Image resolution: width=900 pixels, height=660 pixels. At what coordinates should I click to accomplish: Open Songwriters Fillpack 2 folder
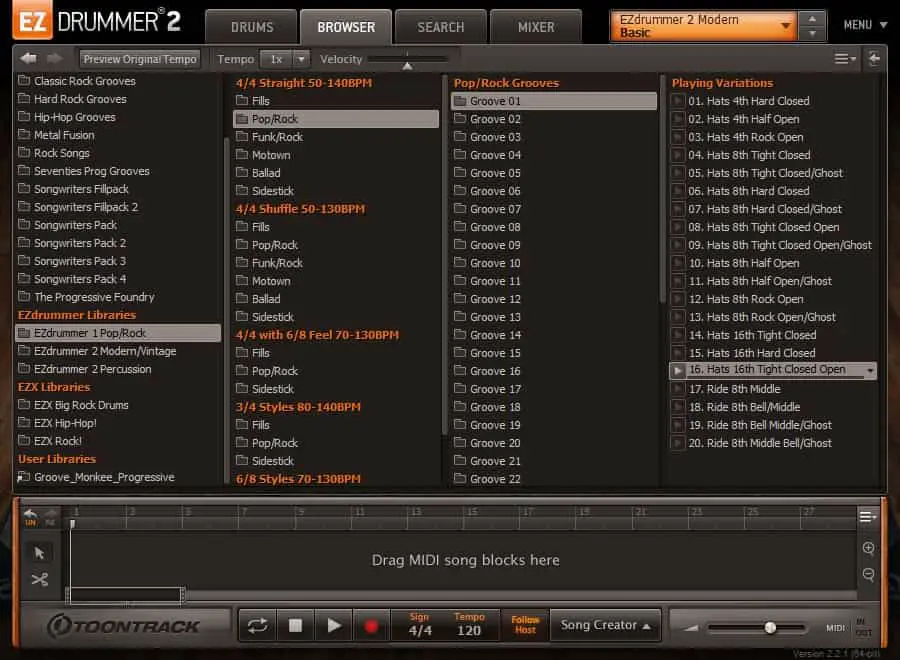78,207
